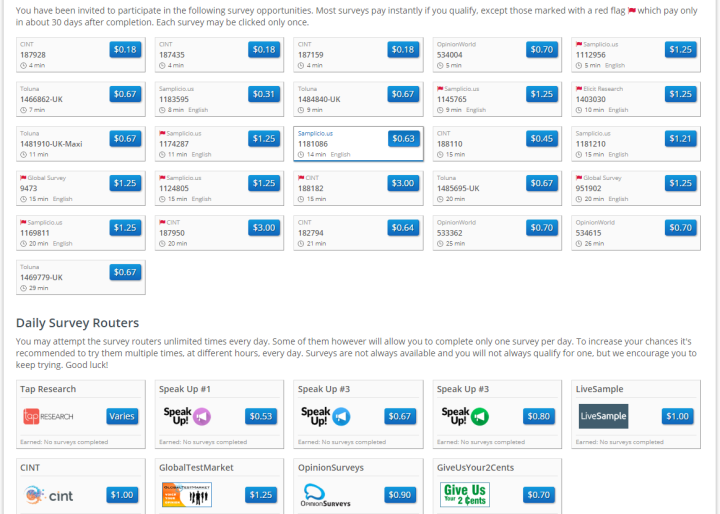Screen dimensions: 720x514
Task: Select survey ID 1485695-UK text
Action: pyautogui.click(x=458, y=189)
